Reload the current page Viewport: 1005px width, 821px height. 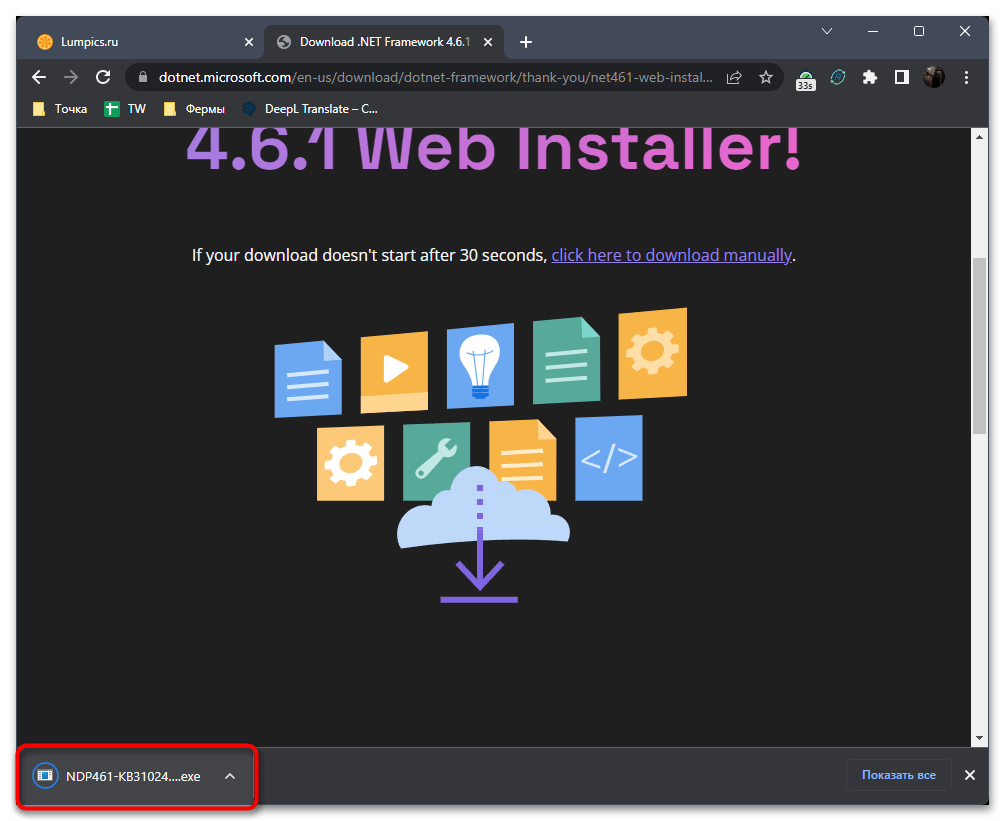pyautogui.click(x=103, y=78)
